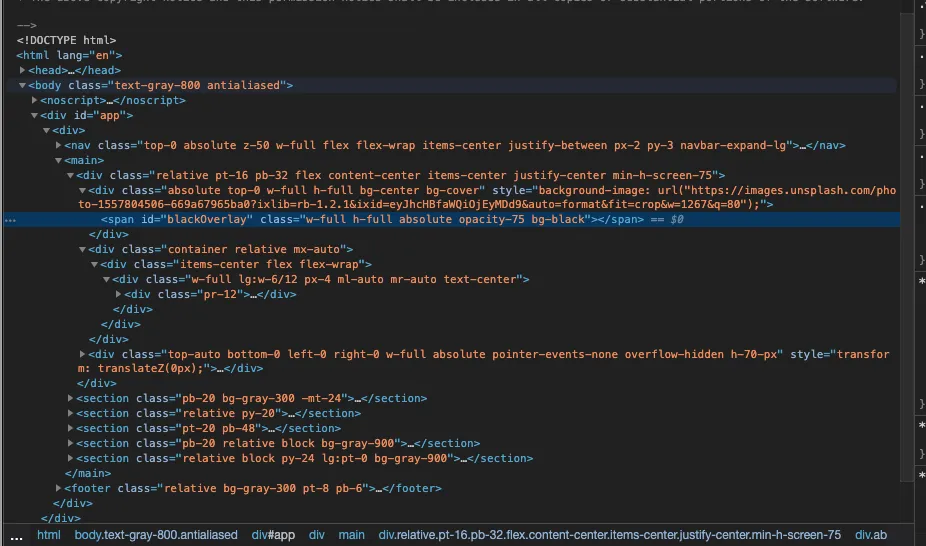
Task: Expand the head element node
Action: 22,70
